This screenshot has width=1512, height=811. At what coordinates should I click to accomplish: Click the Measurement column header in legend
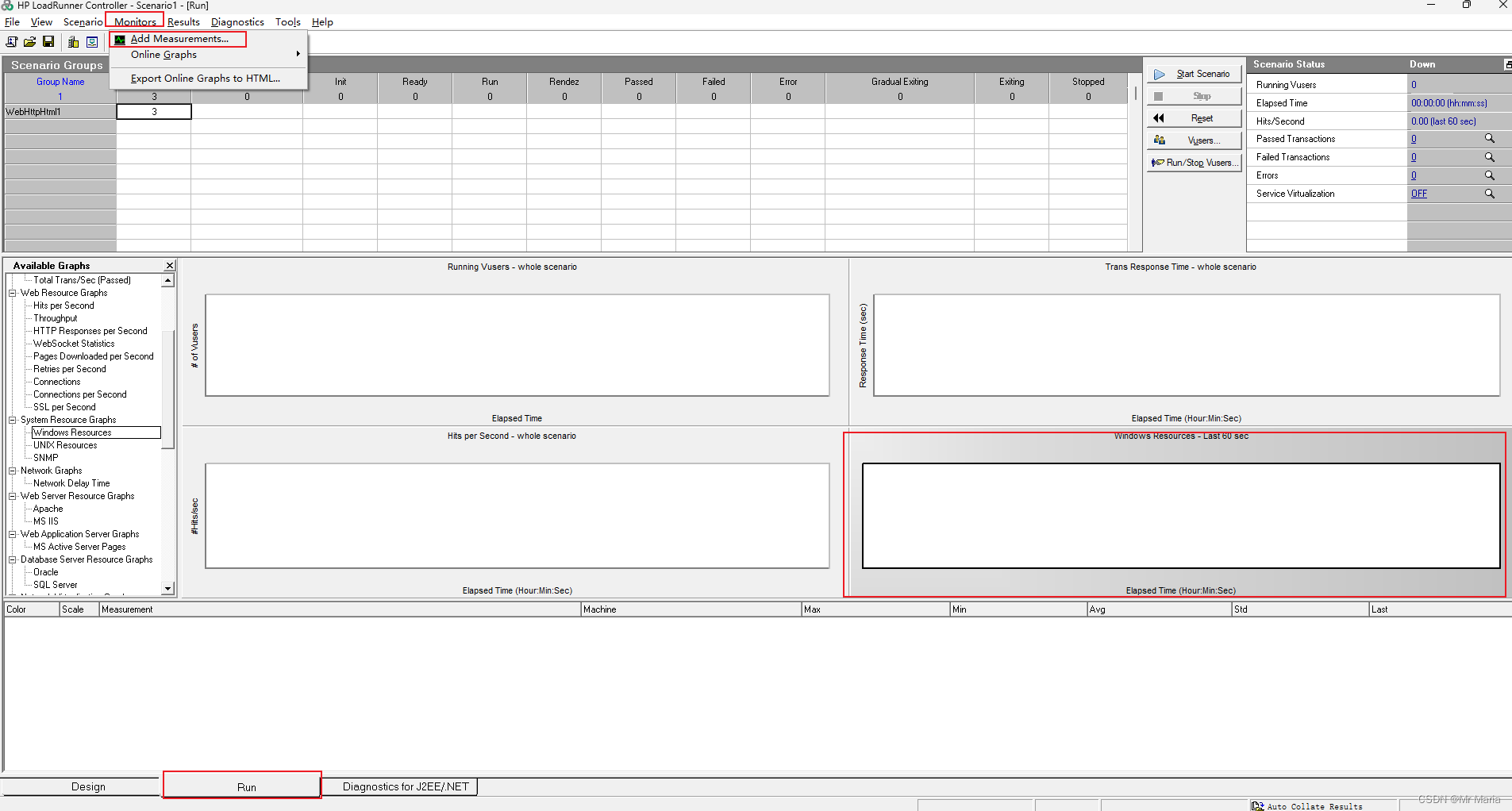pos(340,609)
